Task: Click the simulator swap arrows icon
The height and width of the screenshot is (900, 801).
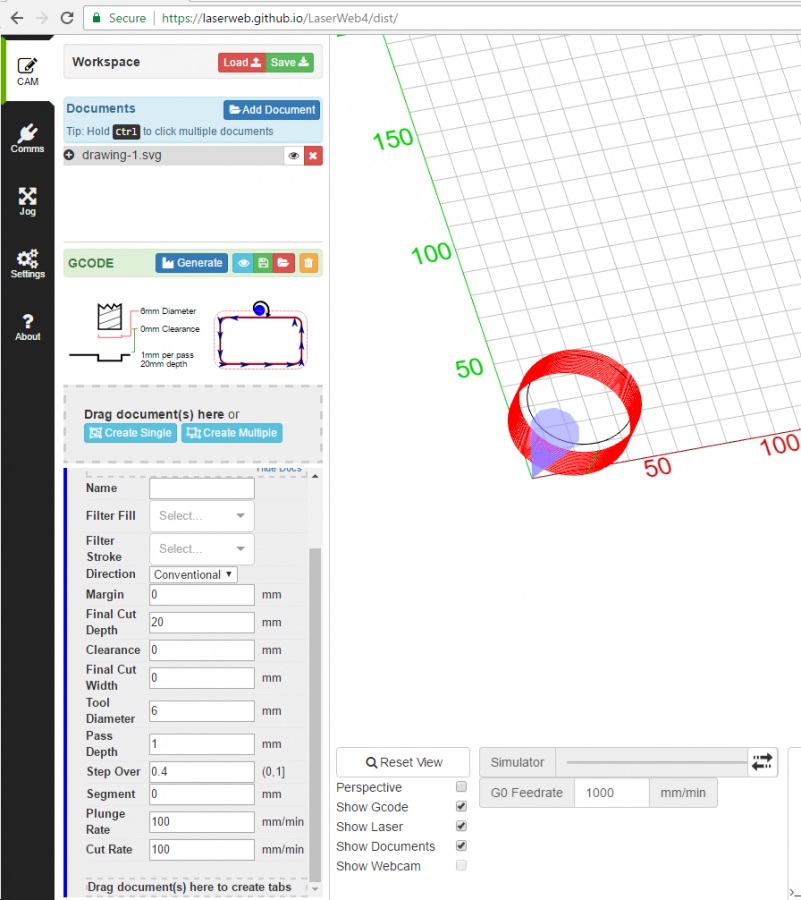Action: (762, 762)
